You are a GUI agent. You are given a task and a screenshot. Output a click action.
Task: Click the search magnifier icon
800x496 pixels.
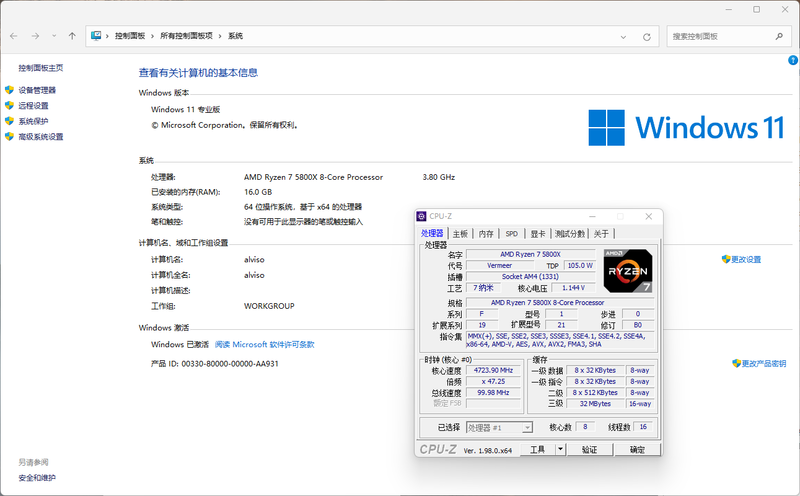pyautogui.click(x=779, y=36)
